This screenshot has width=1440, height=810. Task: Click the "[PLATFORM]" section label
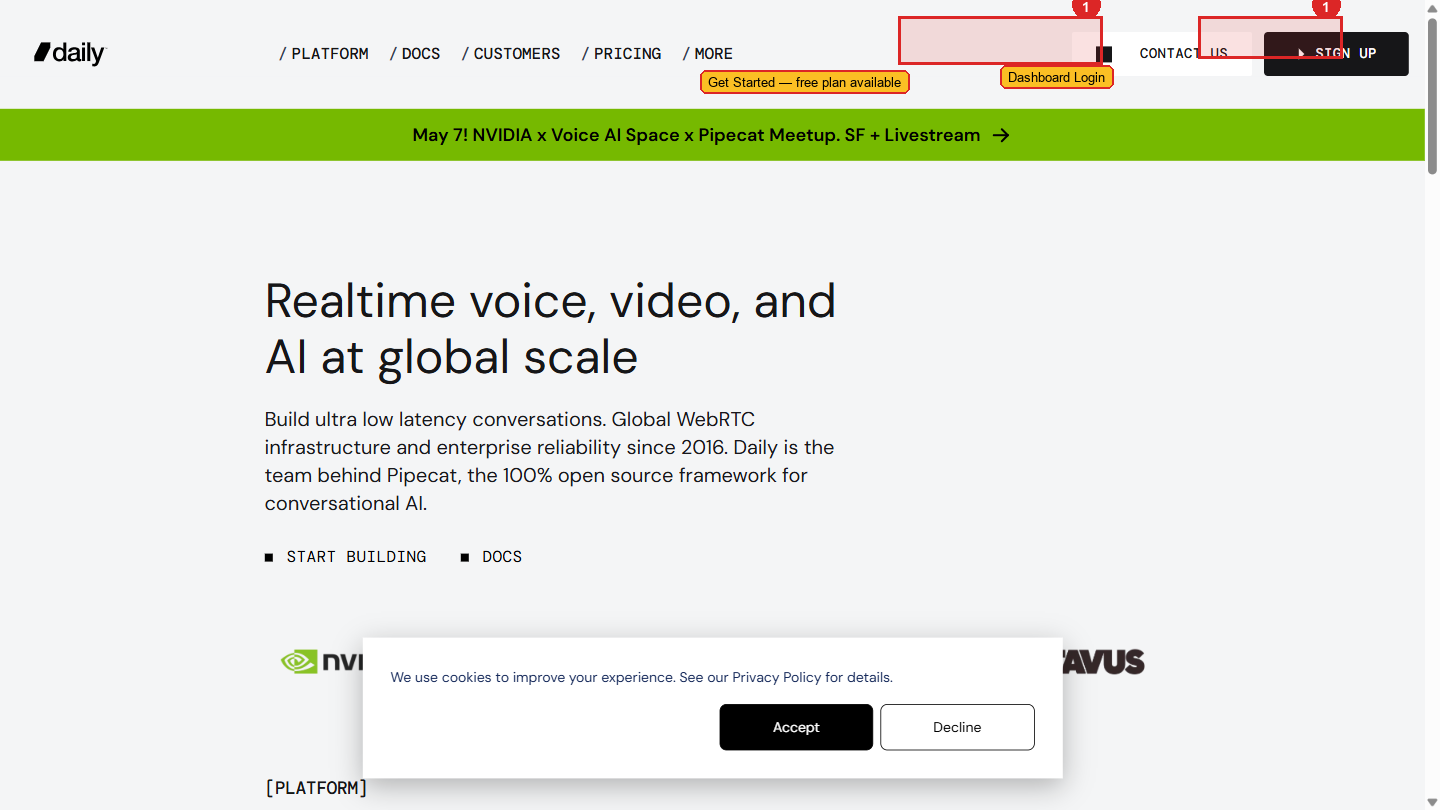pyautogui.click(x=316, y=788)
